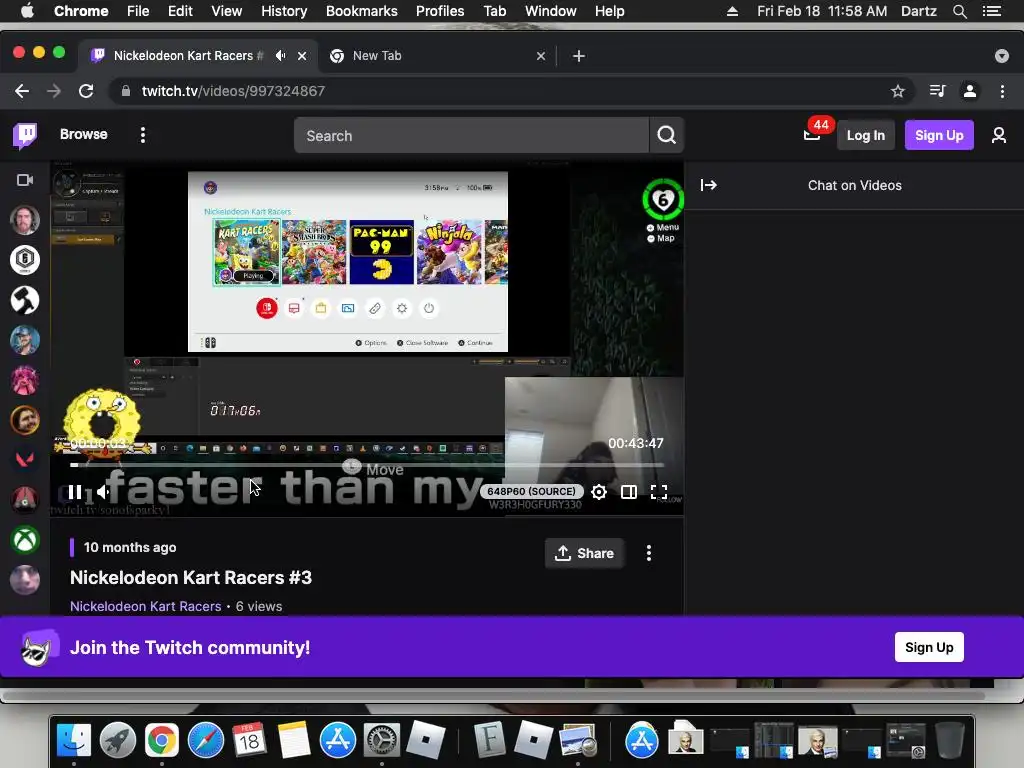
Task: Open the Bookmarks menu in menu bar
Action: click(x=361, y=11)
